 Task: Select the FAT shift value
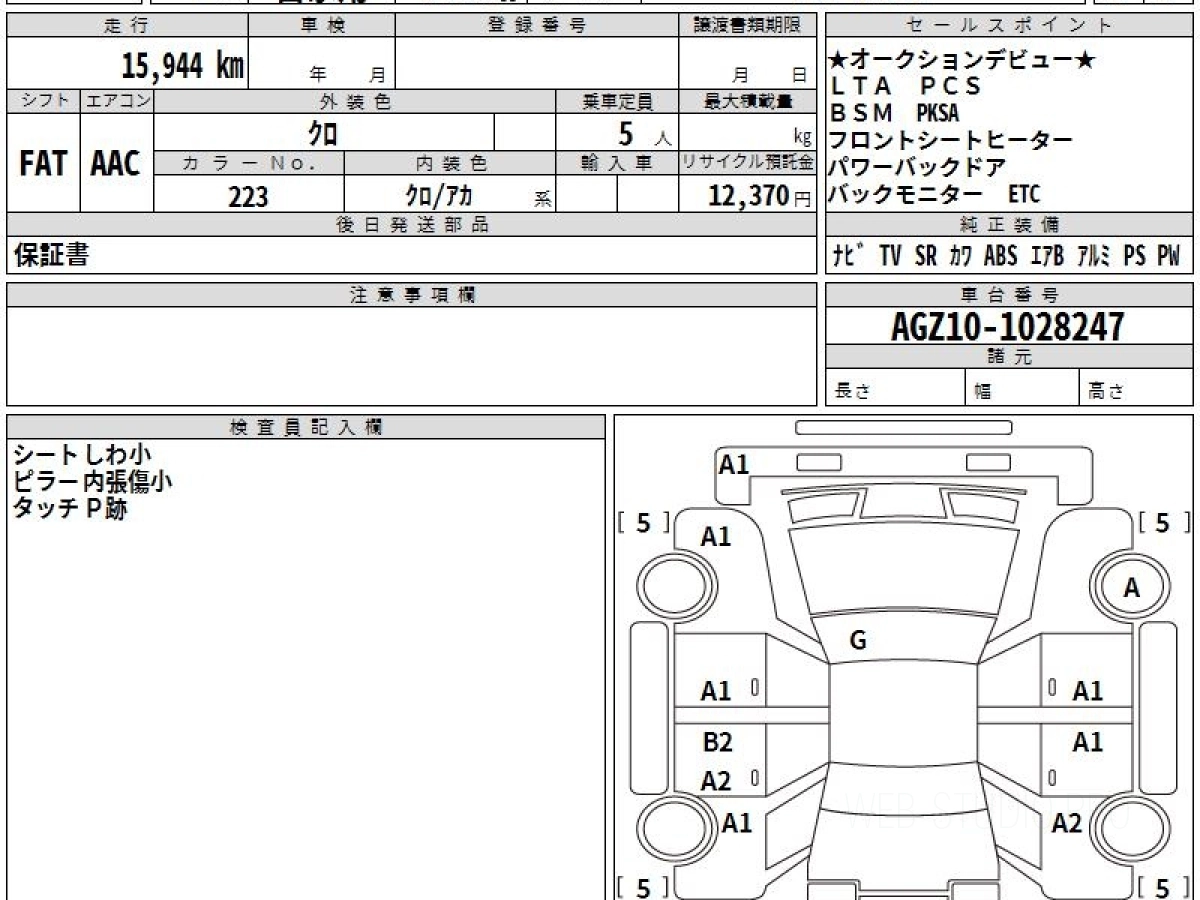tap(43, 164)
